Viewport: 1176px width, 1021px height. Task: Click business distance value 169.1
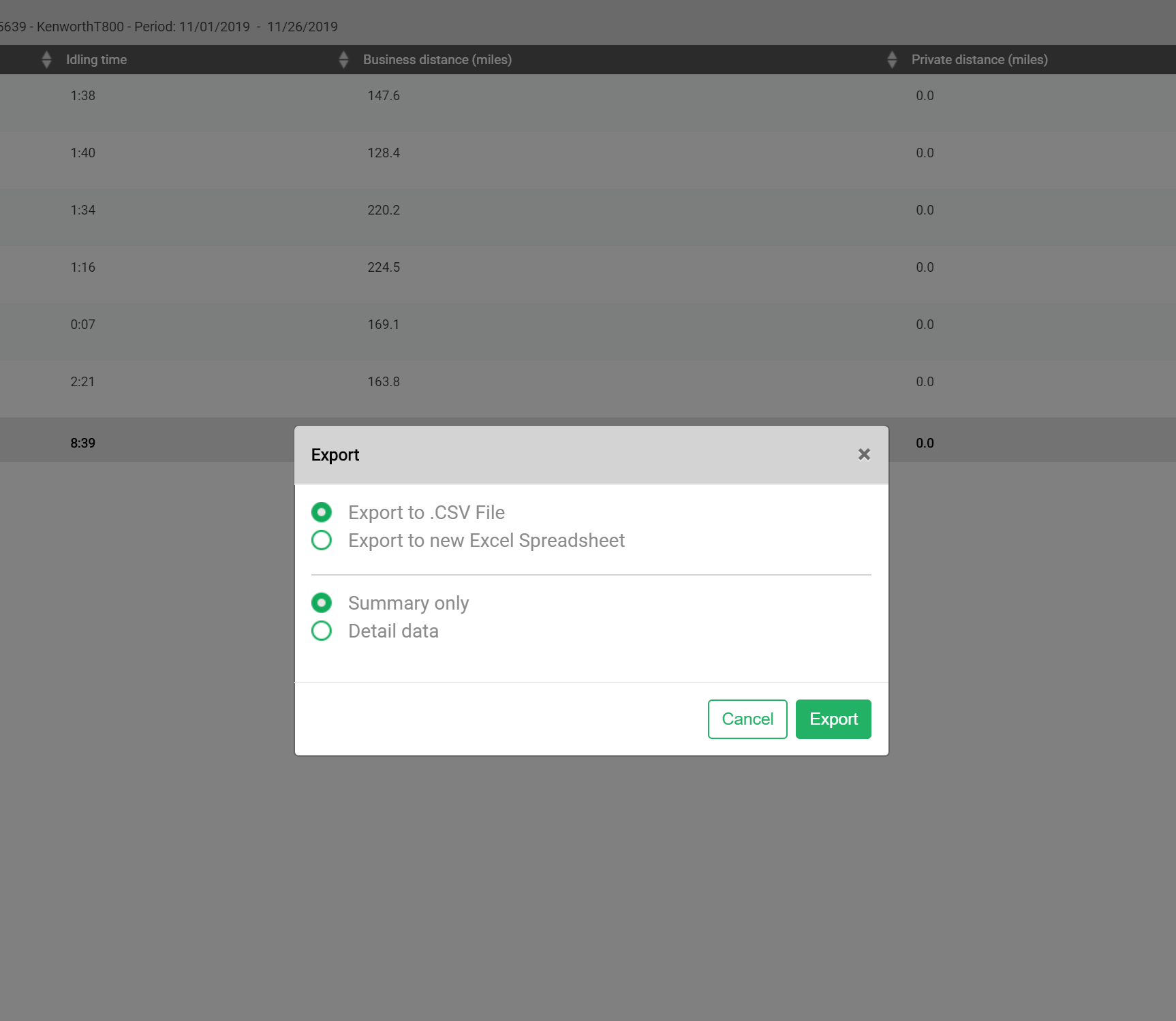pos(384,325)
